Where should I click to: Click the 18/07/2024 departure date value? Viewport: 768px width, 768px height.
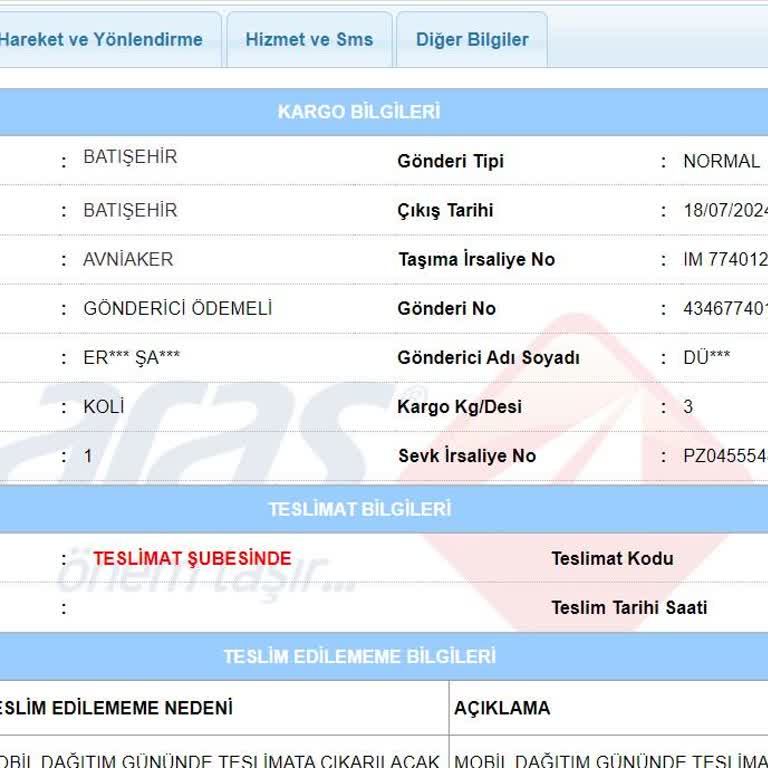(x=725, y=210)
